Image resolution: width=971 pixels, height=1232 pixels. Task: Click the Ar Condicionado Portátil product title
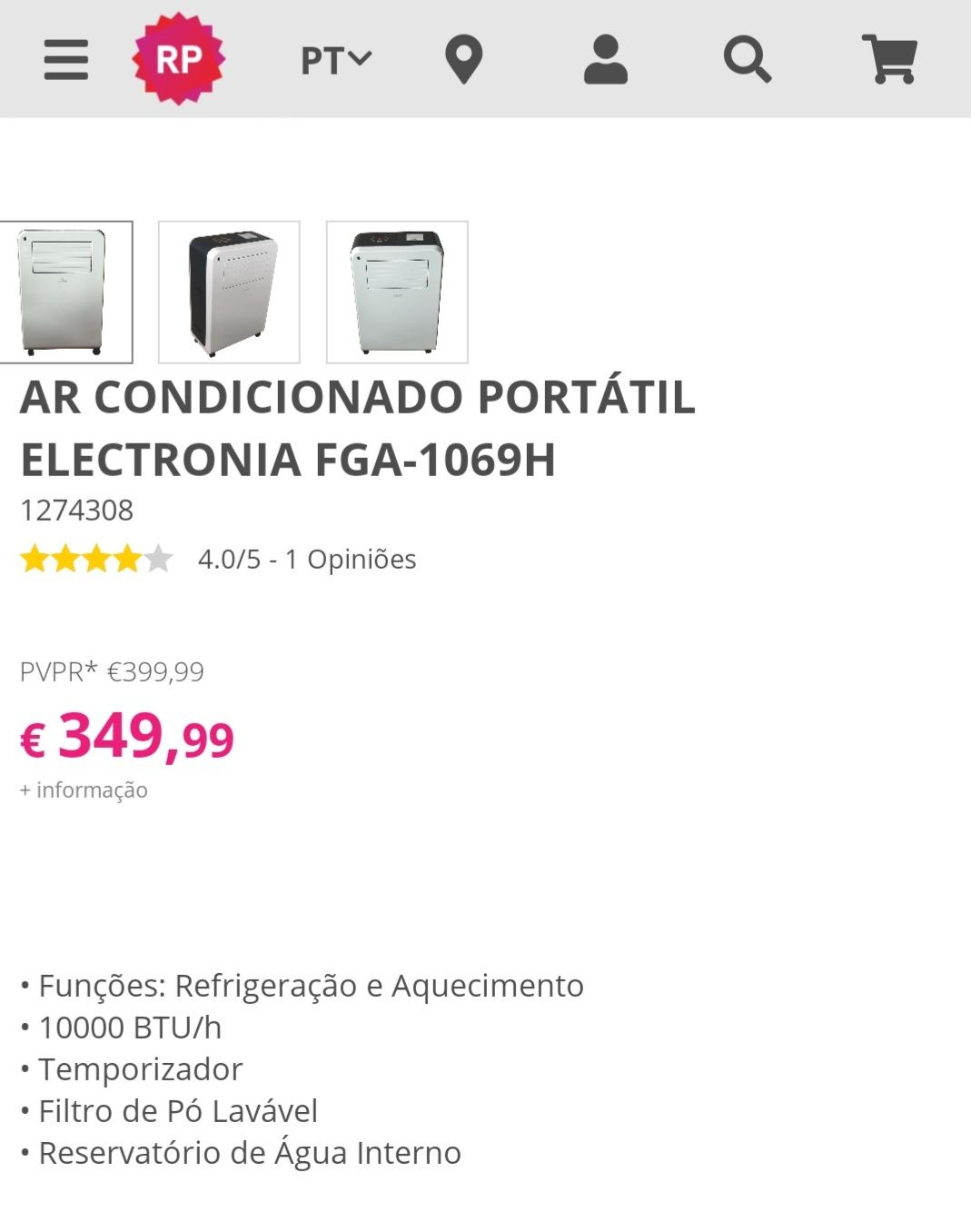point(357,428)
